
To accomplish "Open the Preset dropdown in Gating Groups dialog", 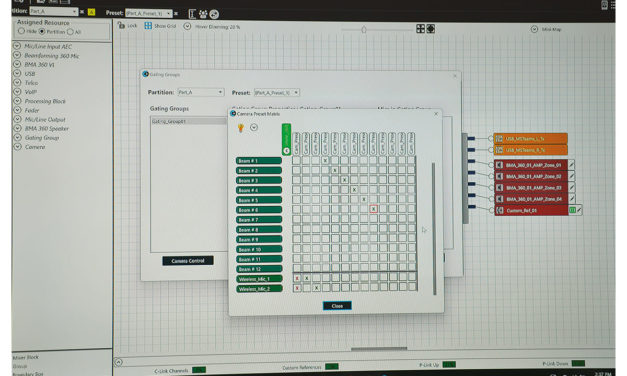I will (277, 93).
